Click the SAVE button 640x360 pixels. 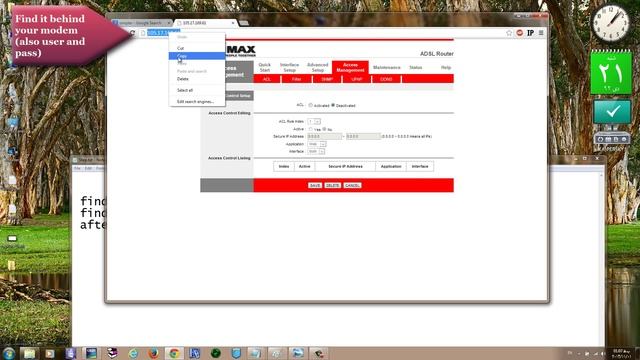point(315,185)
